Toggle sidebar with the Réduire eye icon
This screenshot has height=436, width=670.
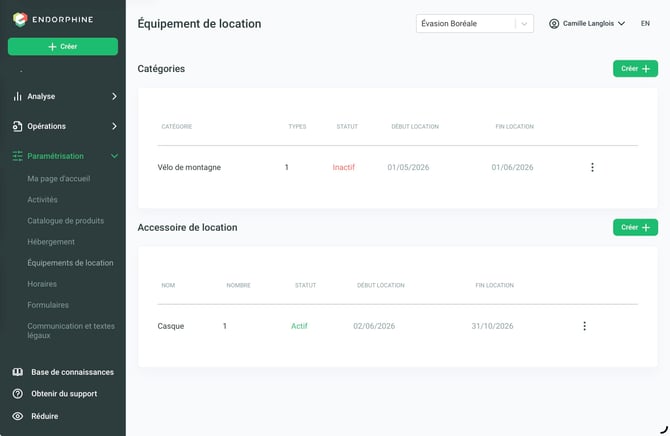coord(18,416)
